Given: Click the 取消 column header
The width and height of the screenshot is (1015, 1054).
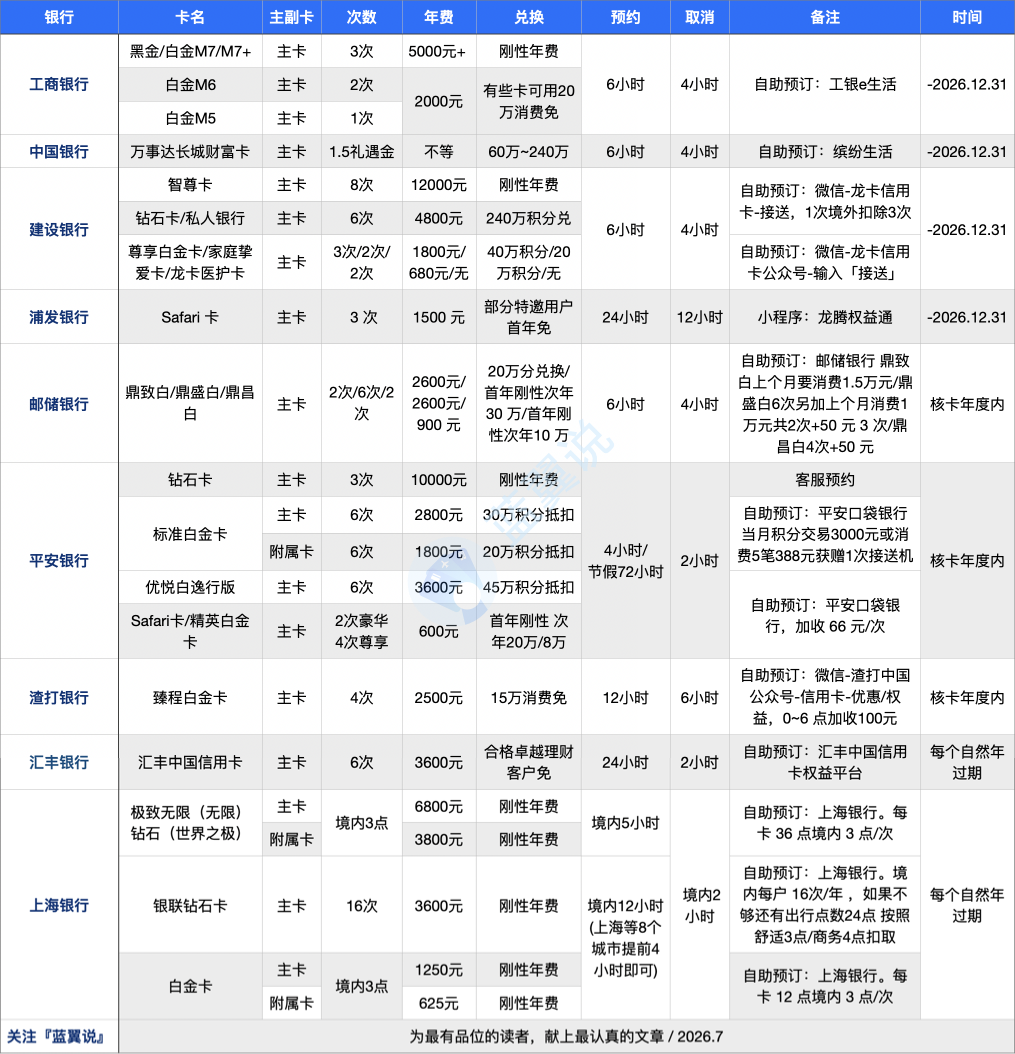Looking at the screenshot, I should point(700,17).
